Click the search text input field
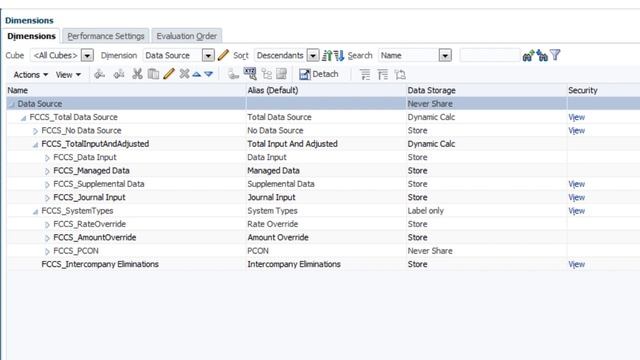 490,55
